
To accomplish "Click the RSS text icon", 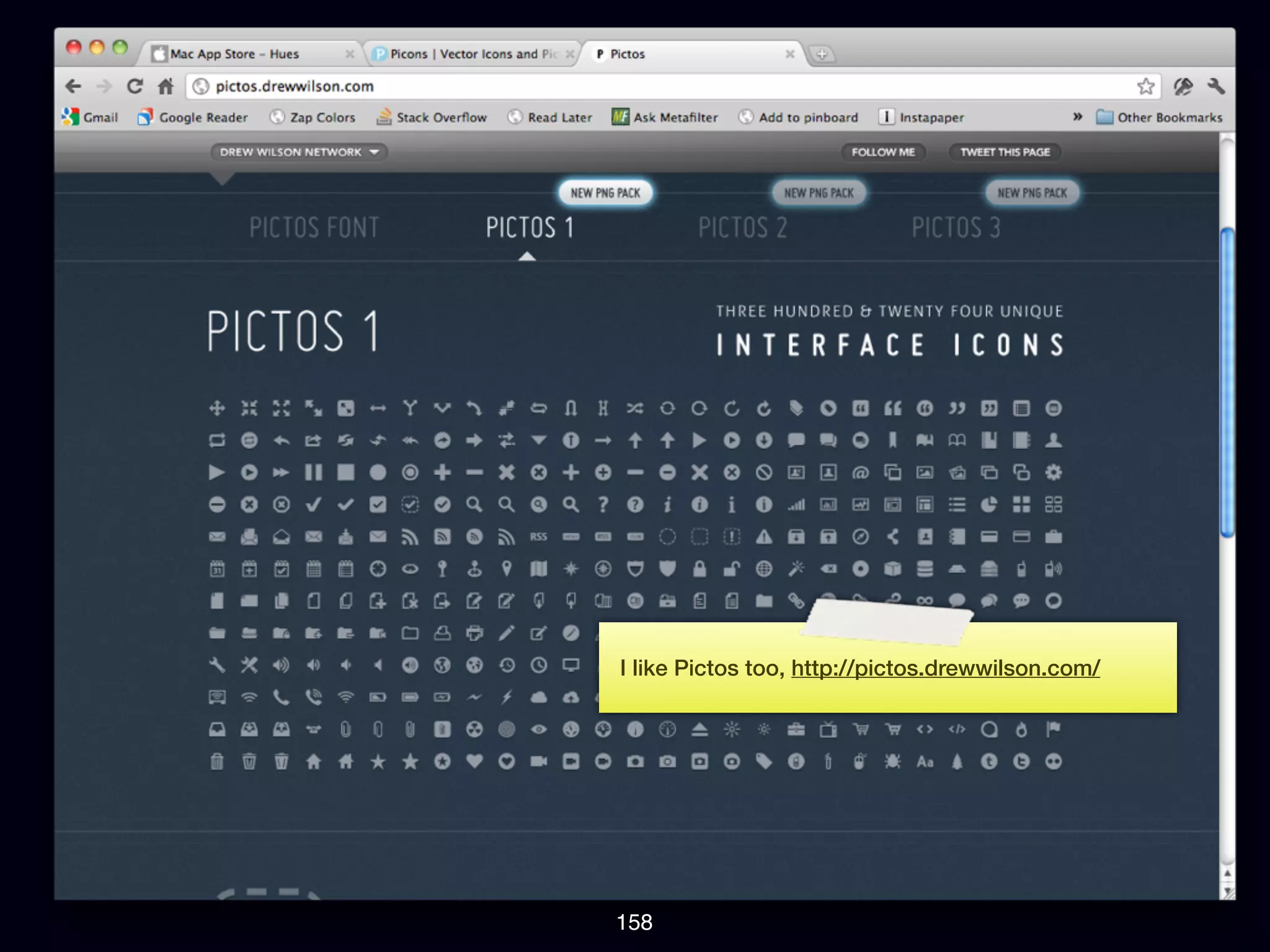I will click(x=538, y=537).
